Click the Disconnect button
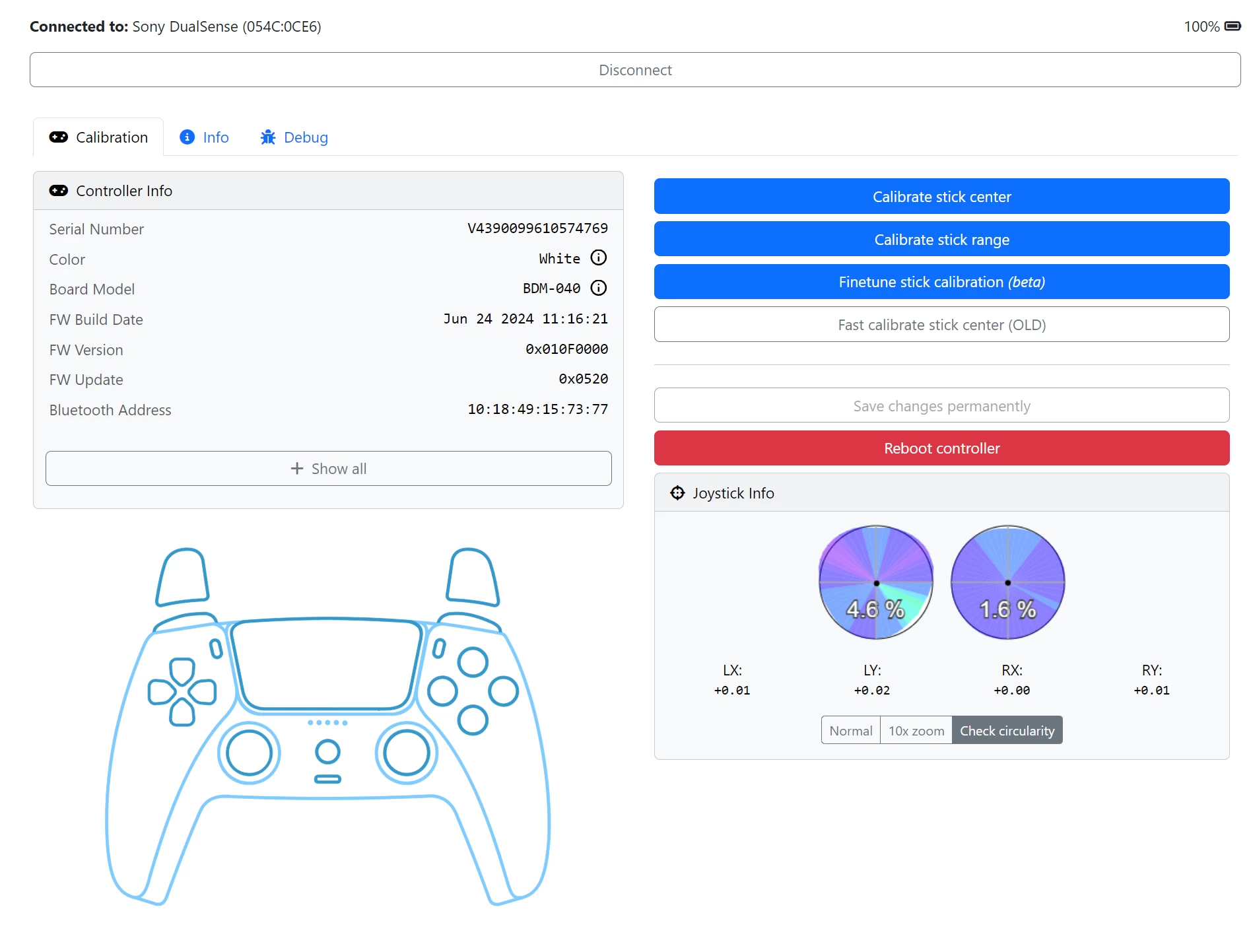 click(634, 70)
